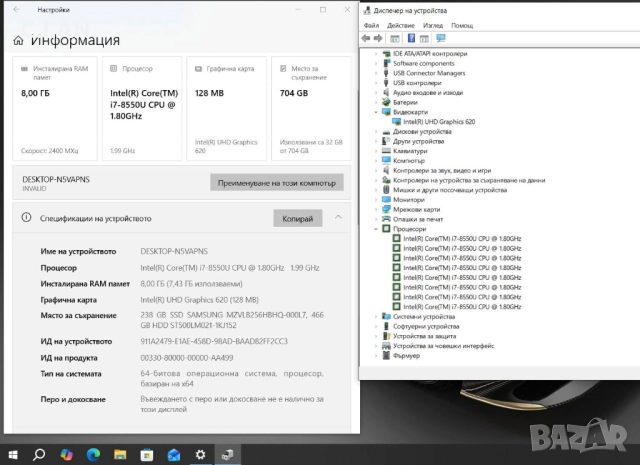Select the last i7-8550U processor entry
The width and height of the screenshot is (640, 465).
click(x=462, y=307)
